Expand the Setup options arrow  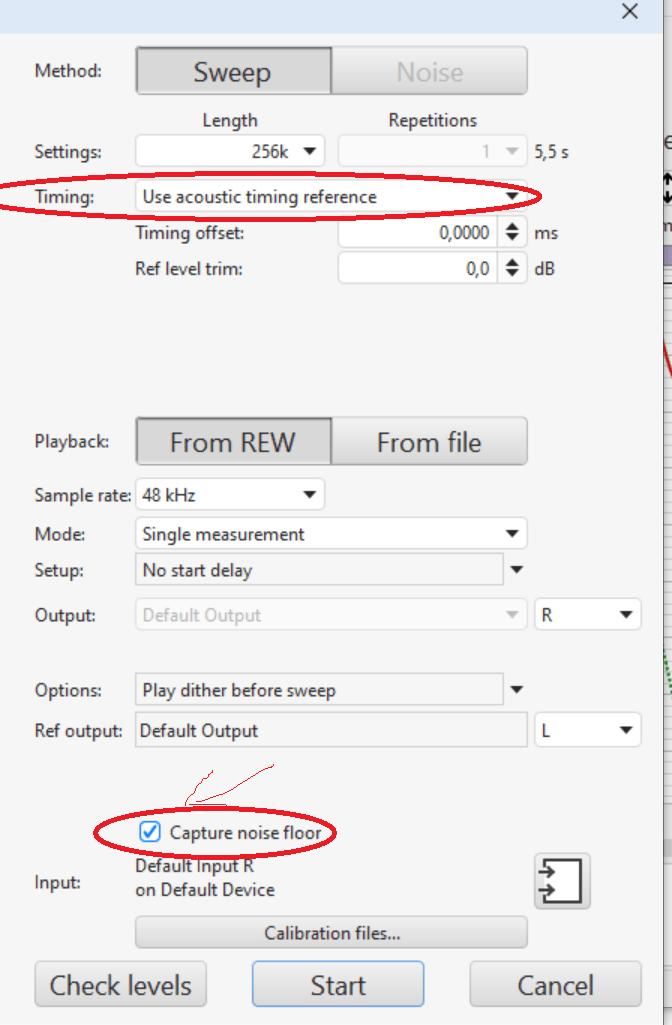pyautogui.click(x=516, y=570)
